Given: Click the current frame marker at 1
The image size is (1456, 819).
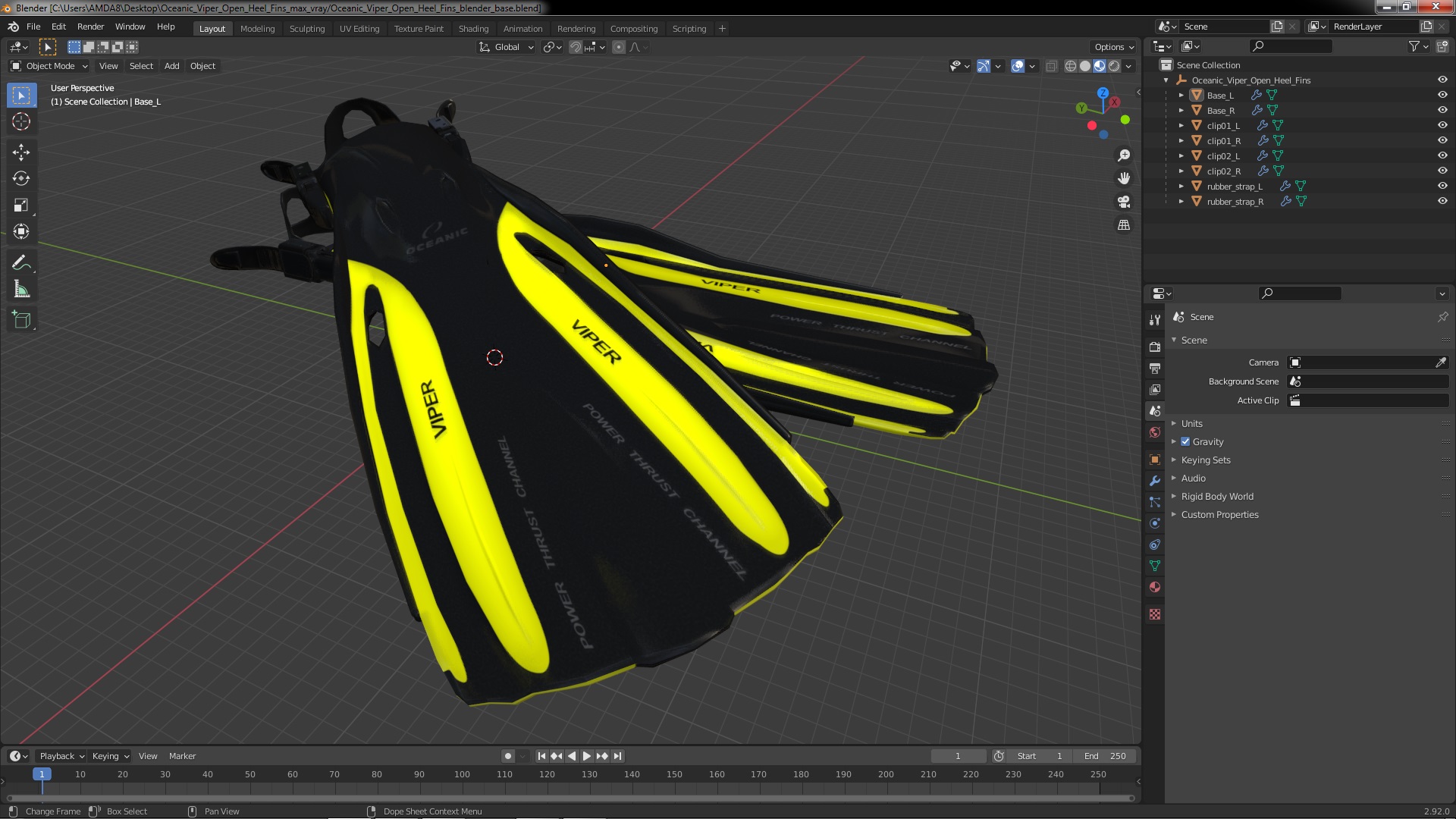Looking at the screenshot, I should click(42, 774).
